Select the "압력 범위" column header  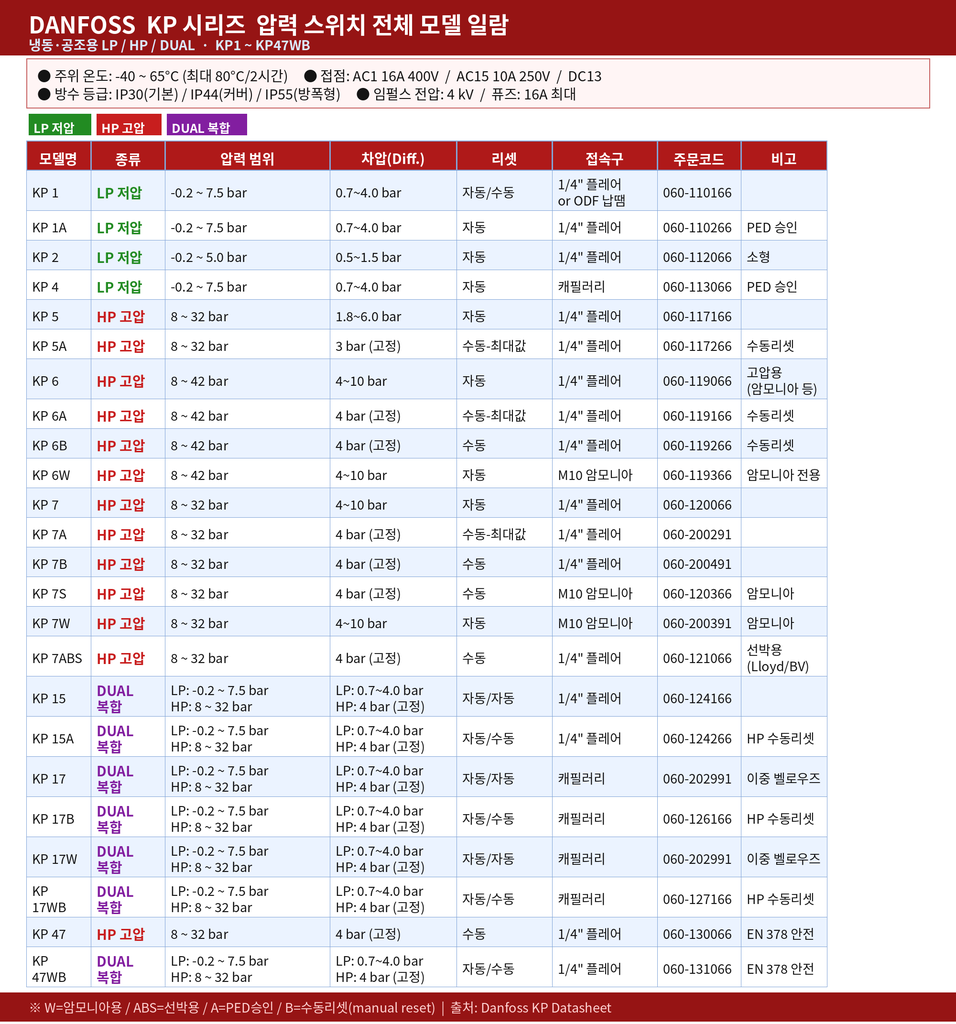pos(247,158)
